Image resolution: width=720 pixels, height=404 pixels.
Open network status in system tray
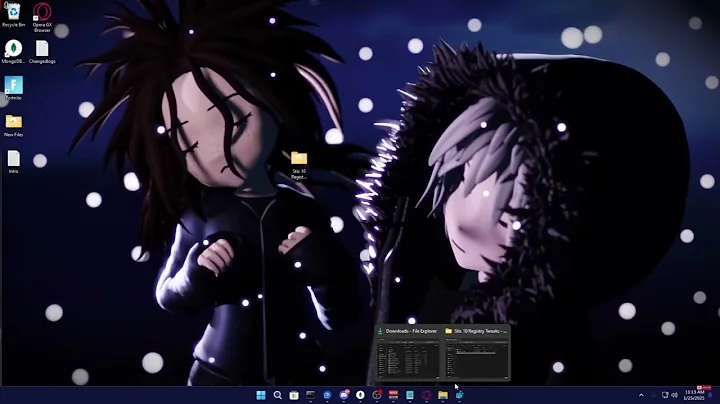(665, 395)
